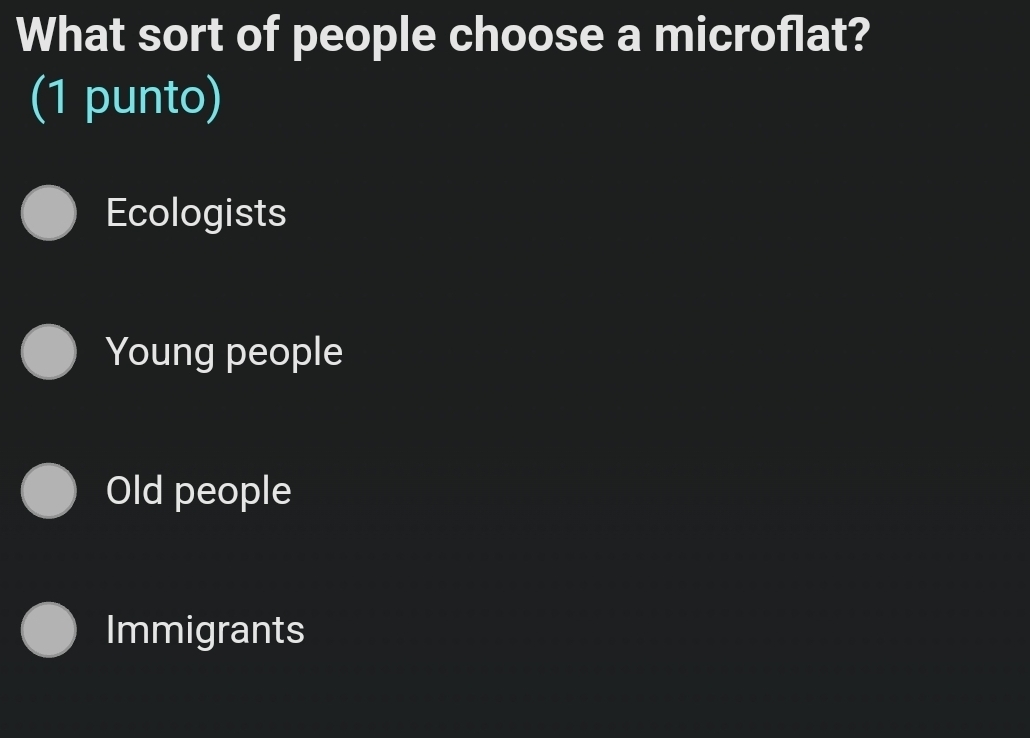Screen dimensions: 1030x738
Task: Pick the Old people radio button
Action: point(49,491)
